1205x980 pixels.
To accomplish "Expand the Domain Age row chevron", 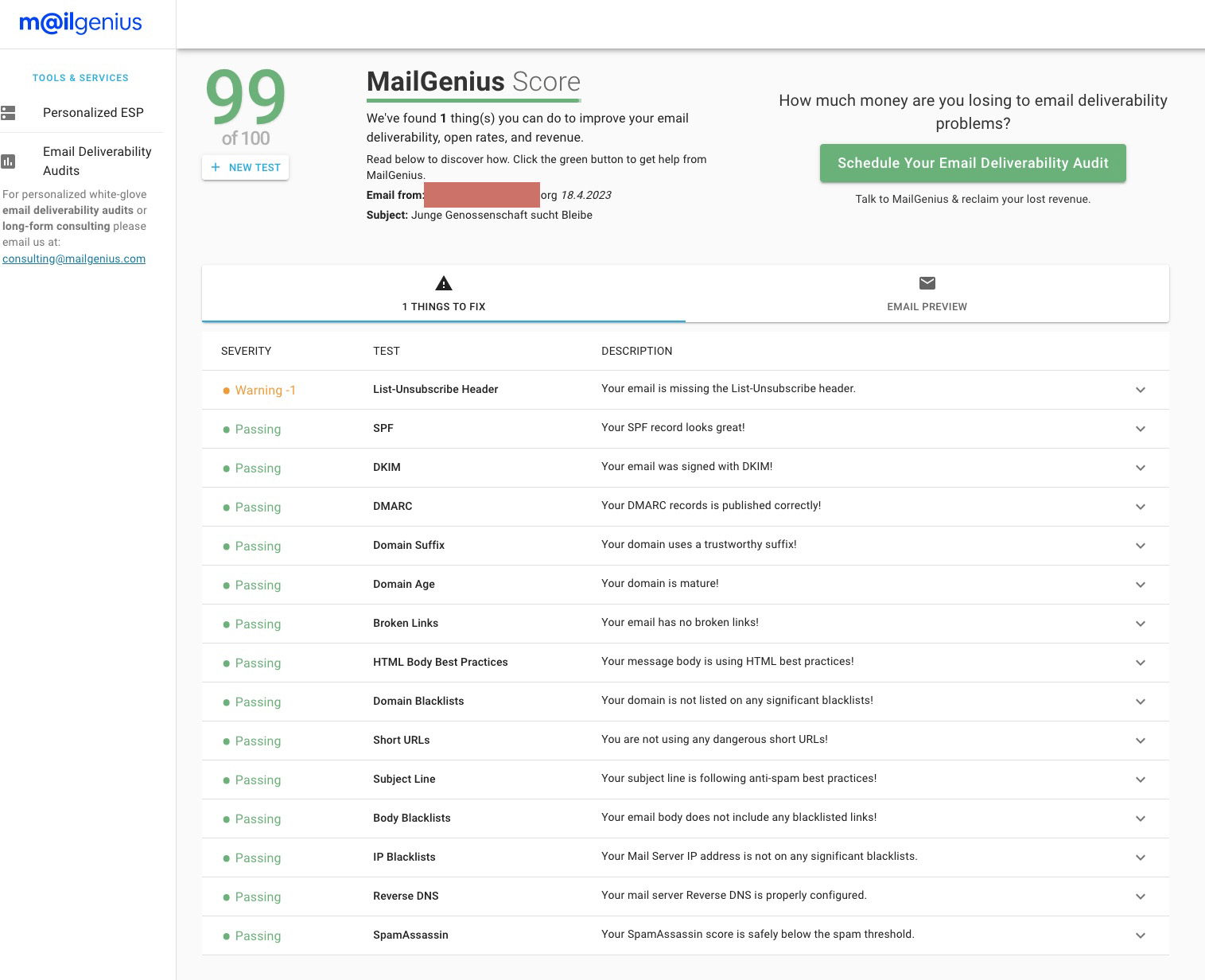I will [1141, 585].
